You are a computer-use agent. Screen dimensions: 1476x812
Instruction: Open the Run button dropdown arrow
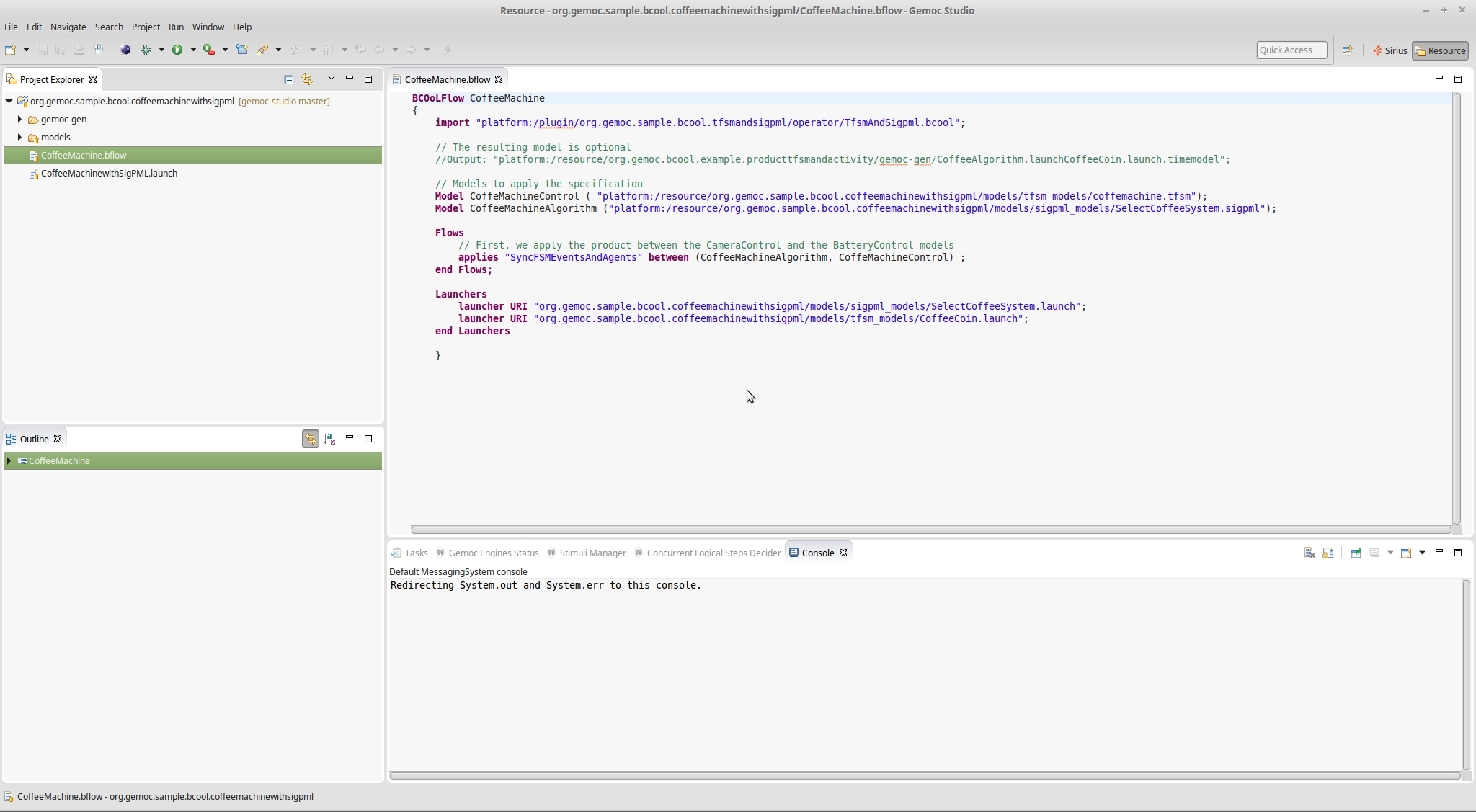(x=192, y=50)
